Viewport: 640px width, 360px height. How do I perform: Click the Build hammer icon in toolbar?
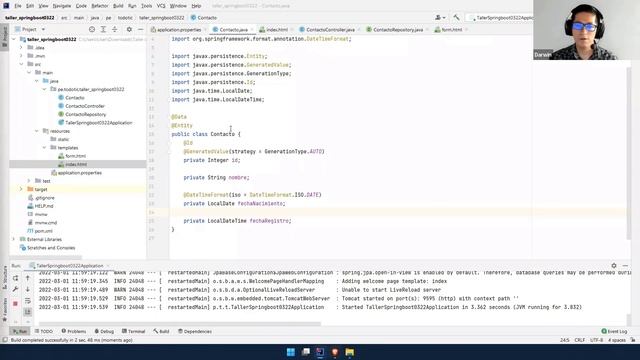coord(456,18)
